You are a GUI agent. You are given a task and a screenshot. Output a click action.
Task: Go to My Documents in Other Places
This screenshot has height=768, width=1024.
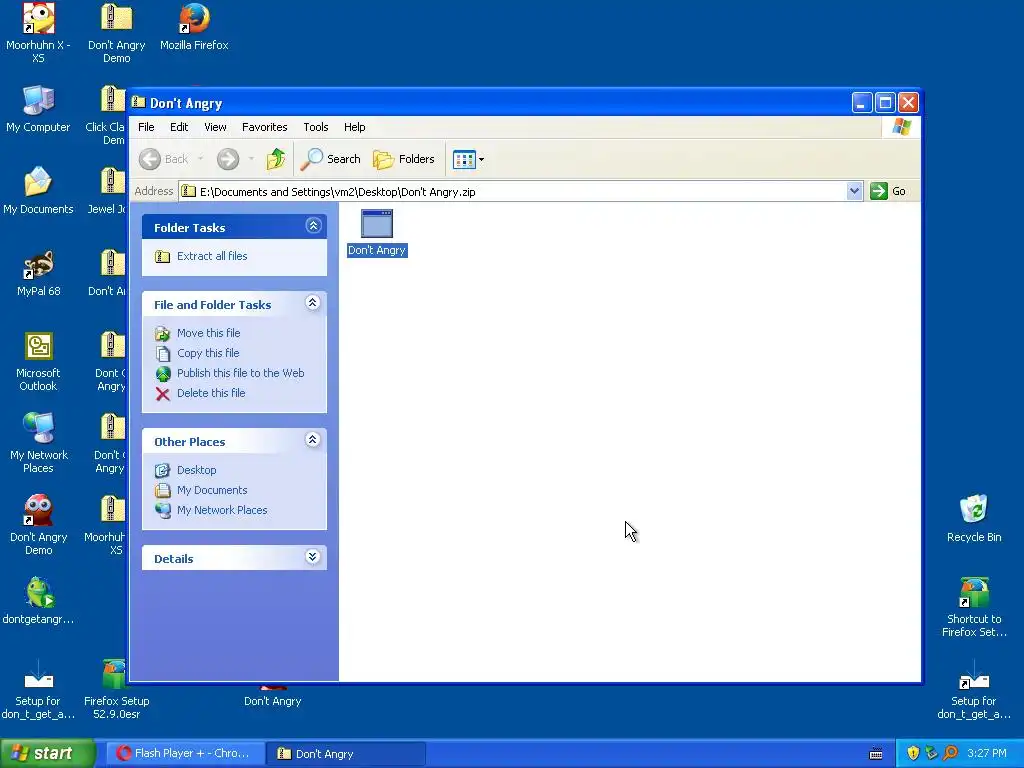point(212,490)
